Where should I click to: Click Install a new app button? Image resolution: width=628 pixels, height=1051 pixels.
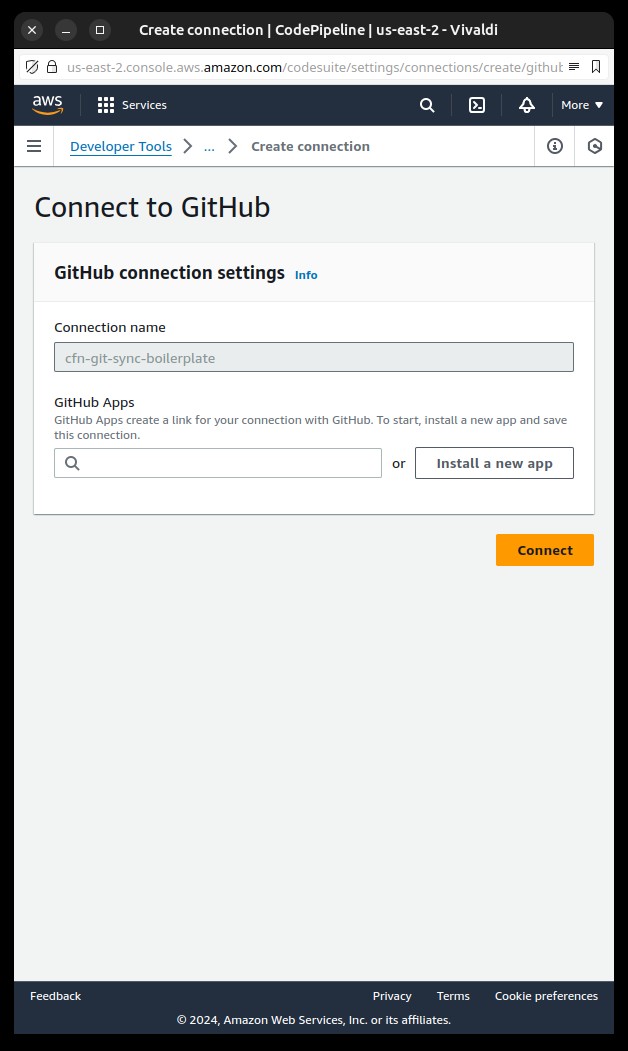coord(495,463)
